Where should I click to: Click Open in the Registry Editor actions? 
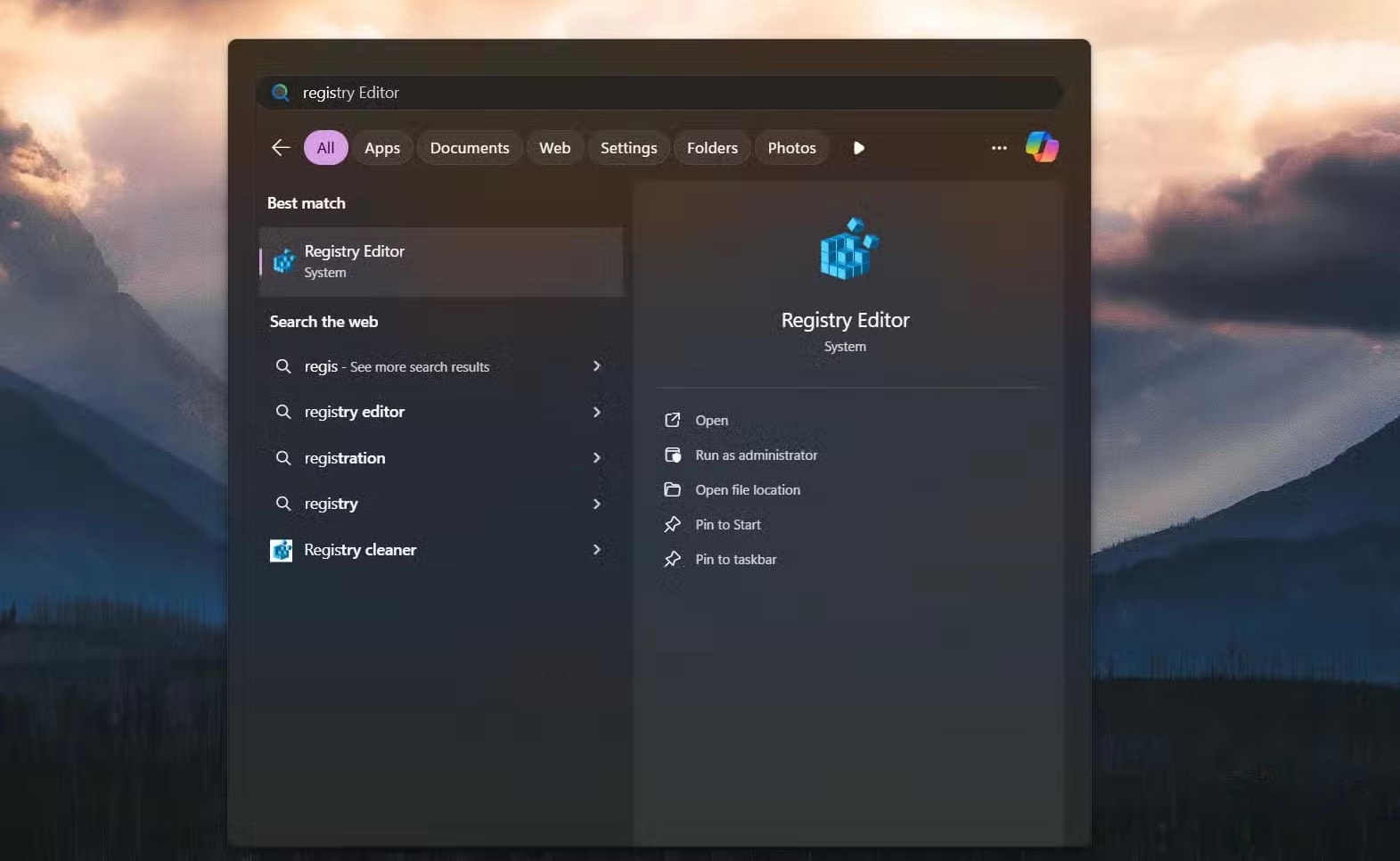[711, 421]
